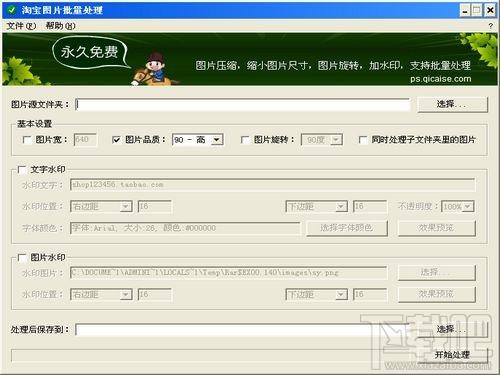500x375 pixels.
Task: Open the 文件(F) menu
Action: click(x=21, y=26)
